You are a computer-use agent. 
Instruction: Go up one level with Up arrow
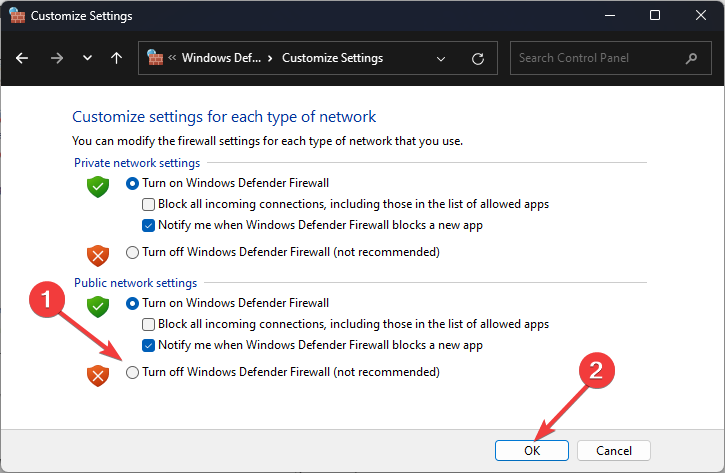point(117,58)
